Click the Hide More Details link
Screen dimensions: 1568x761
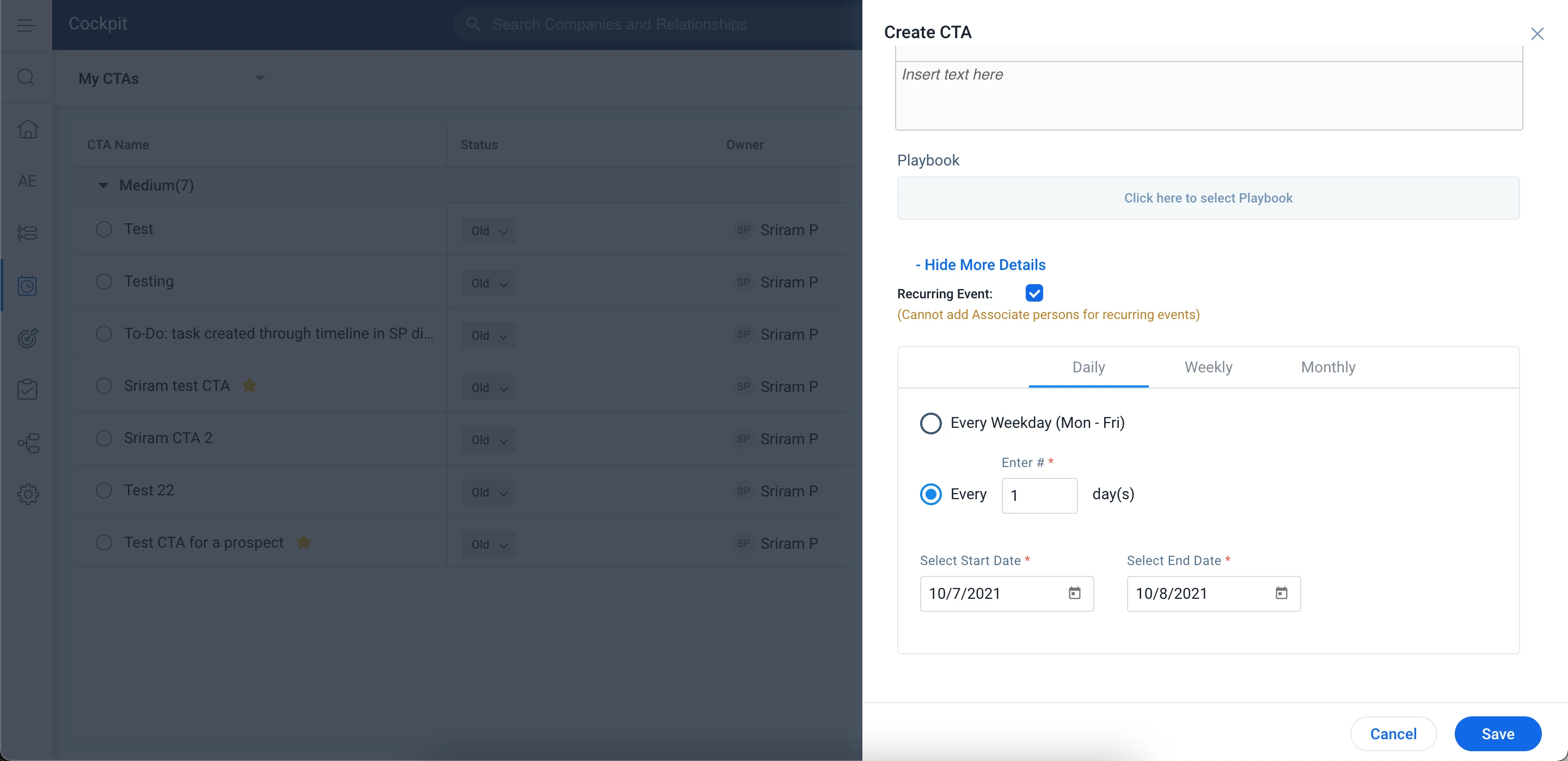980,265
